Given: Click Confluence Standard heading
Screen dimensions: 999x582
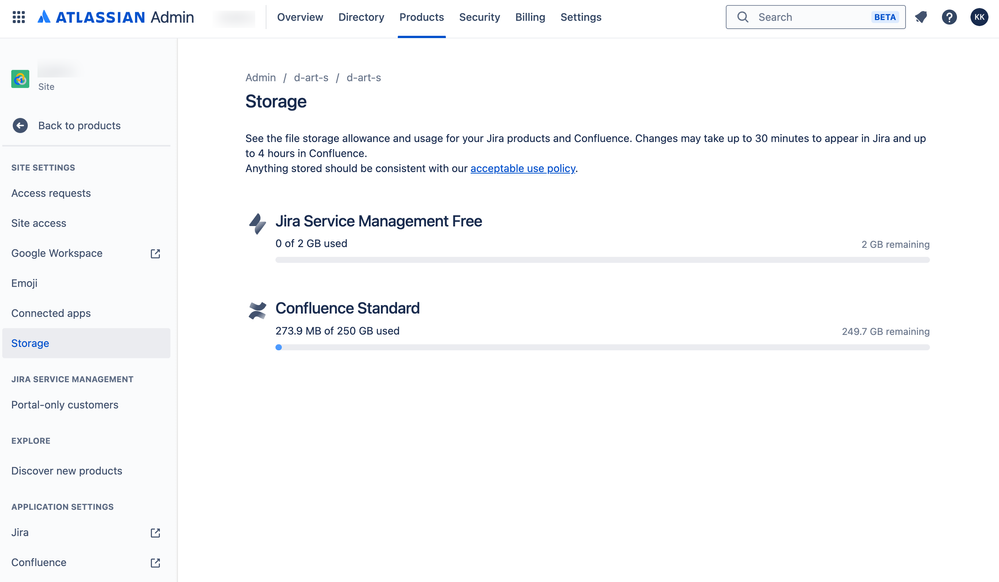Looking at the screenshot, I should pyautogui.click(x=347, y=309).
